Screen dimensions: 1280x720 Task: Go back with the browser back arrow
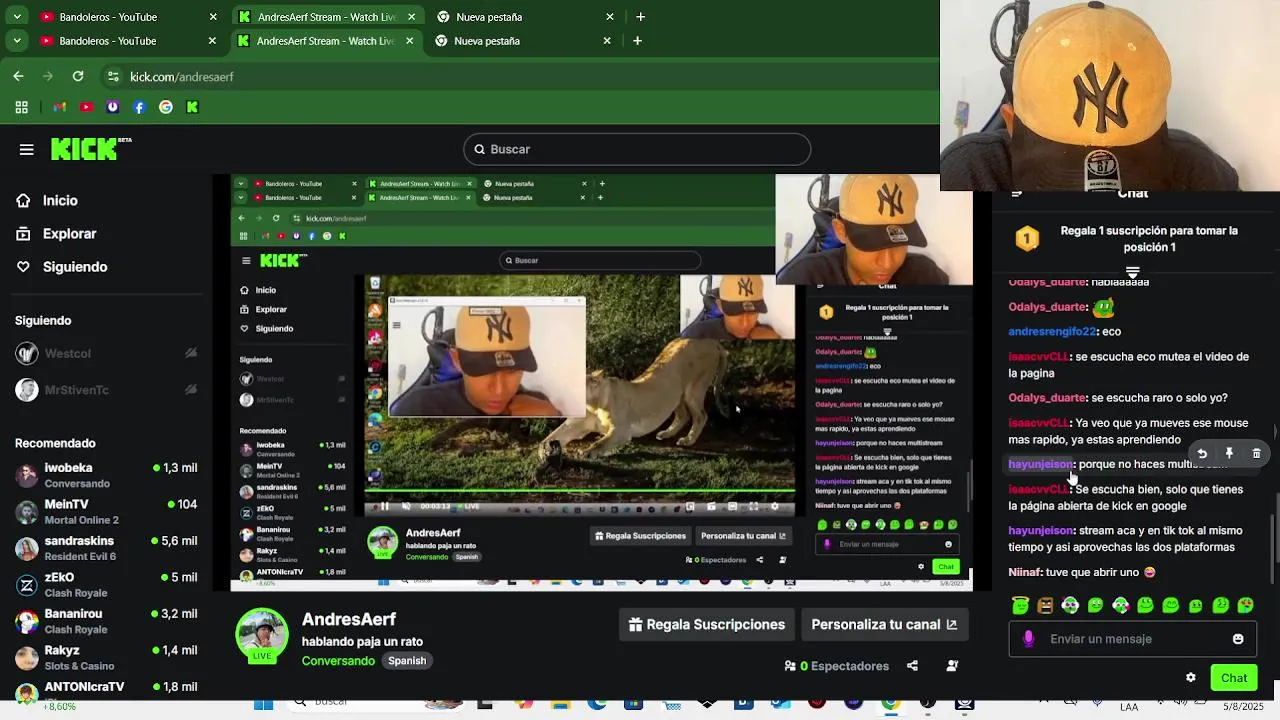click(x=18, y=76)
